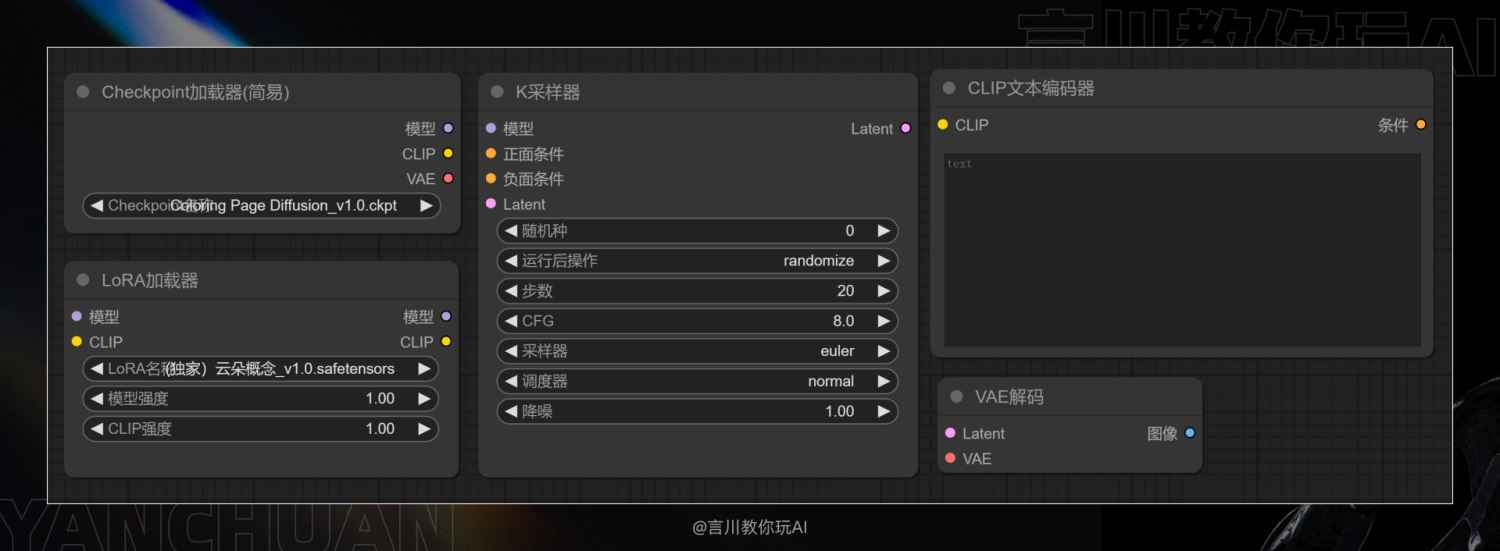Collapse the K采样器 node using its title dot
The width and height of the screenshot is (1500, 551).
point(497,92)
